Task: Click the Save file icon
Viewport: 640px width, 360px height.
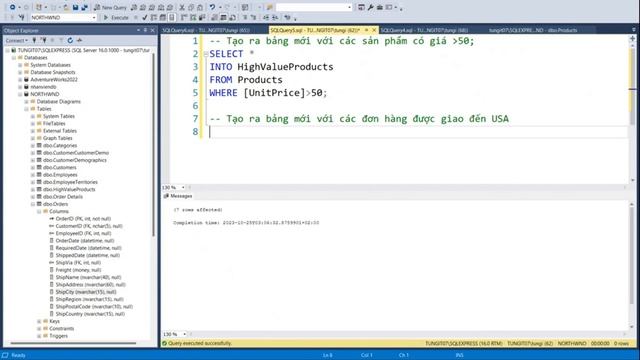Action: click(76, 7)
